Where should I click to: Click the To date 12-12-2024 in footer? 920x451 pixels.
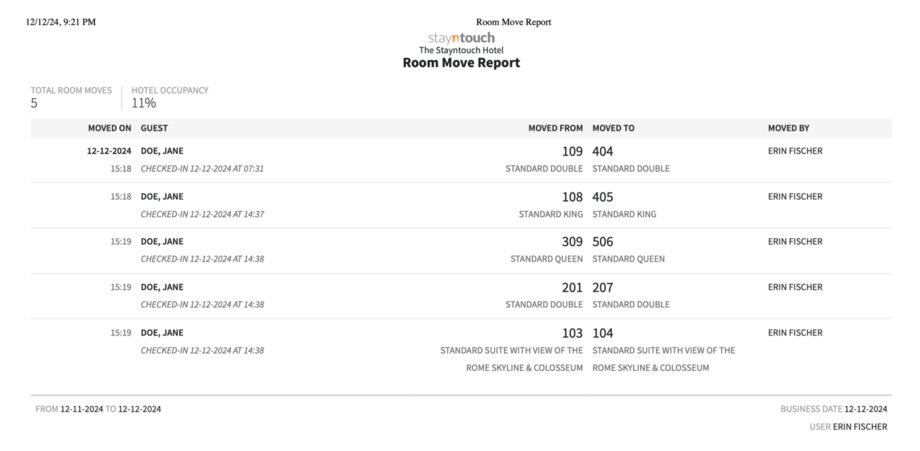pyautogui.click(x=140, y=409)
